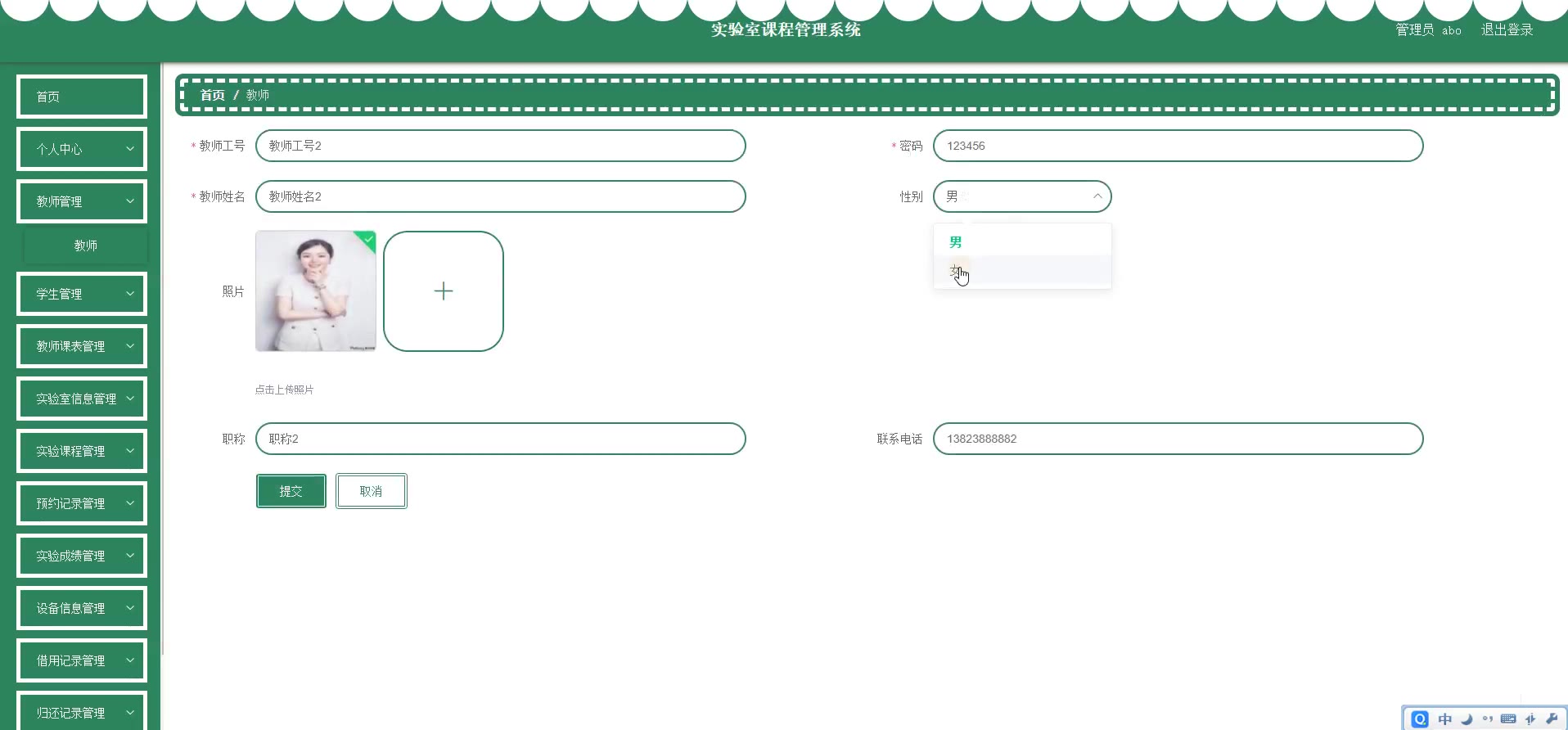1568x730 pixels.
Task: Click 取消 cancel button
Action: click(372, 491)
